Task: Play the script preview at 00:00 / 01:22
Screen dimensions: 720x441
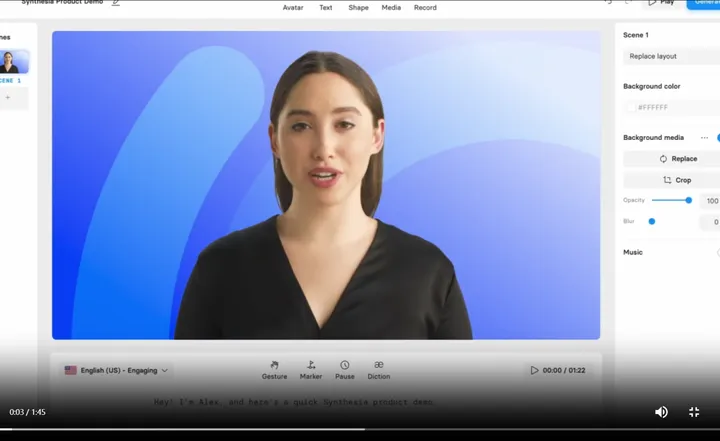Action: (558, 370)
